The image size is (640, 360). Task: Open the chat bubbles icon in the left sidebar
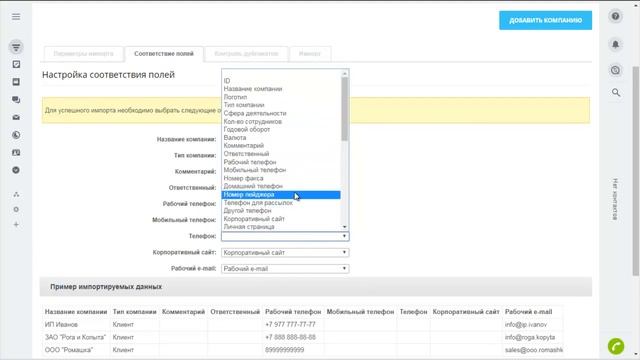16,100
